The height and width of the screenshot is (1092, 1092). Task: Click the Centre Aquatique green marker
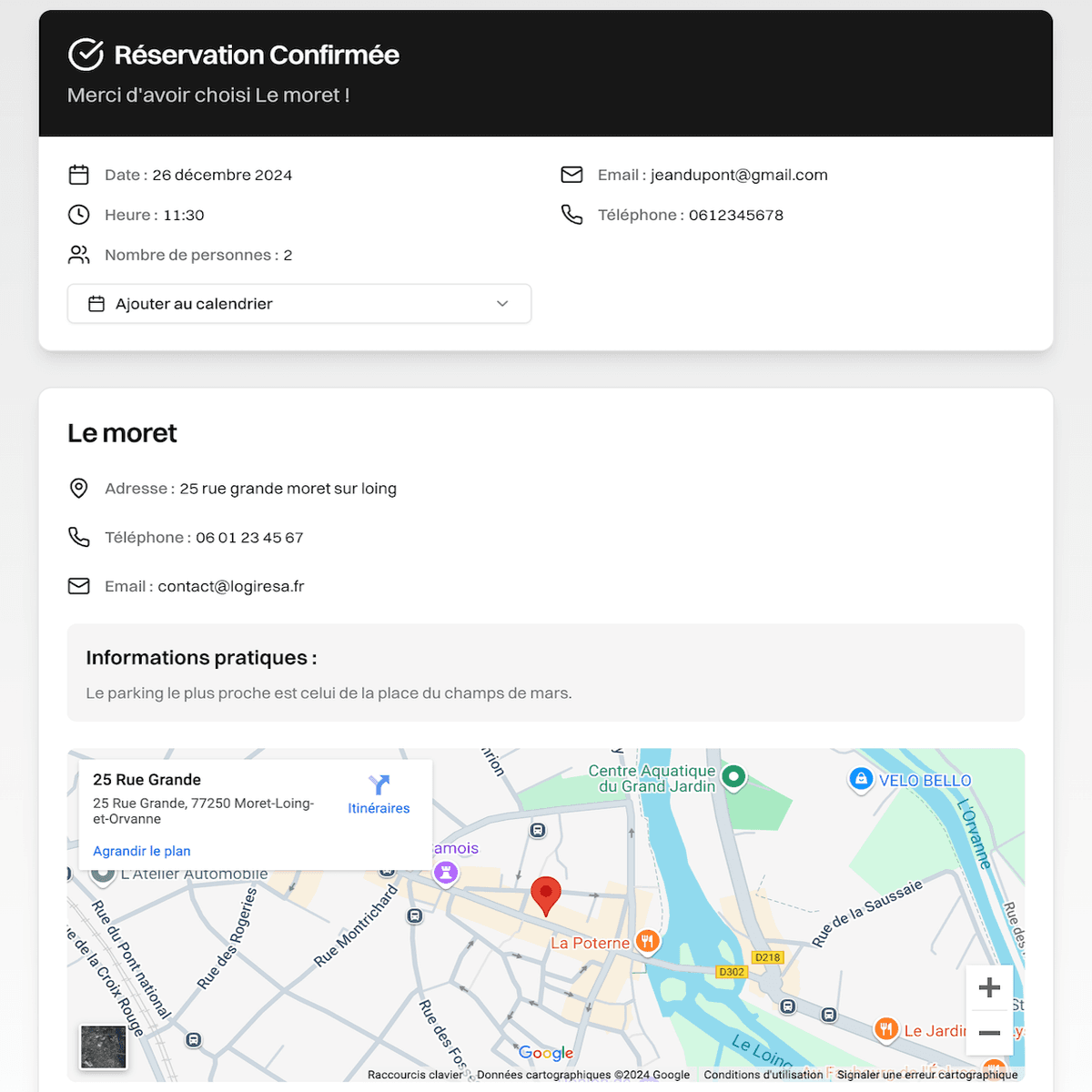[733, 777]
